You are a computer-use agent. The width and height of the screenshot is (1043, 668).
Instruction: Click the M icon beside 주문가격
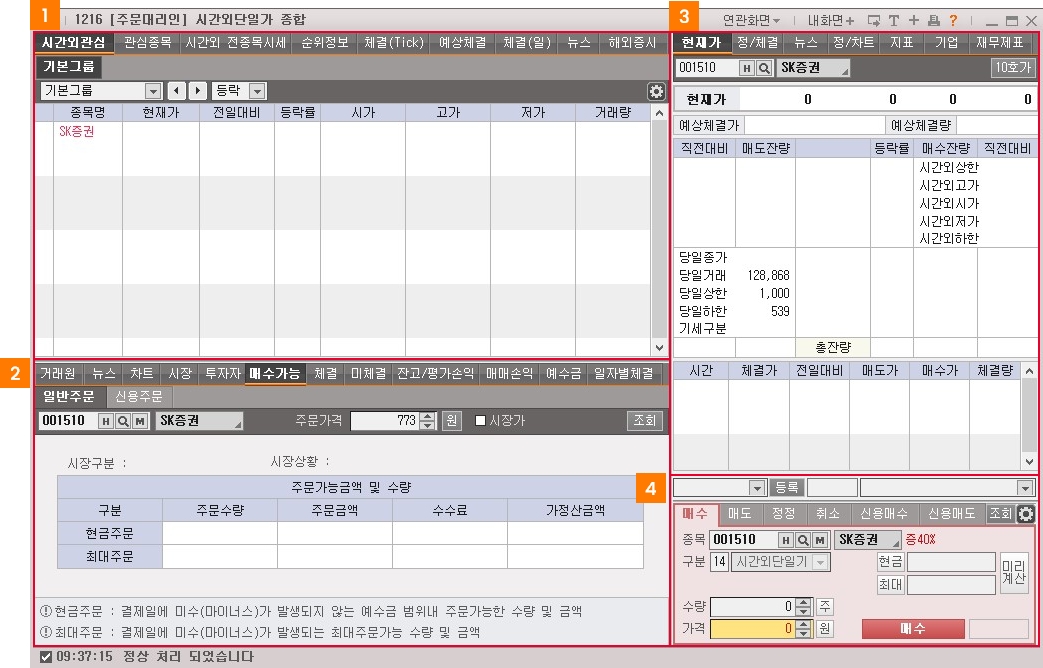point(140,420)
